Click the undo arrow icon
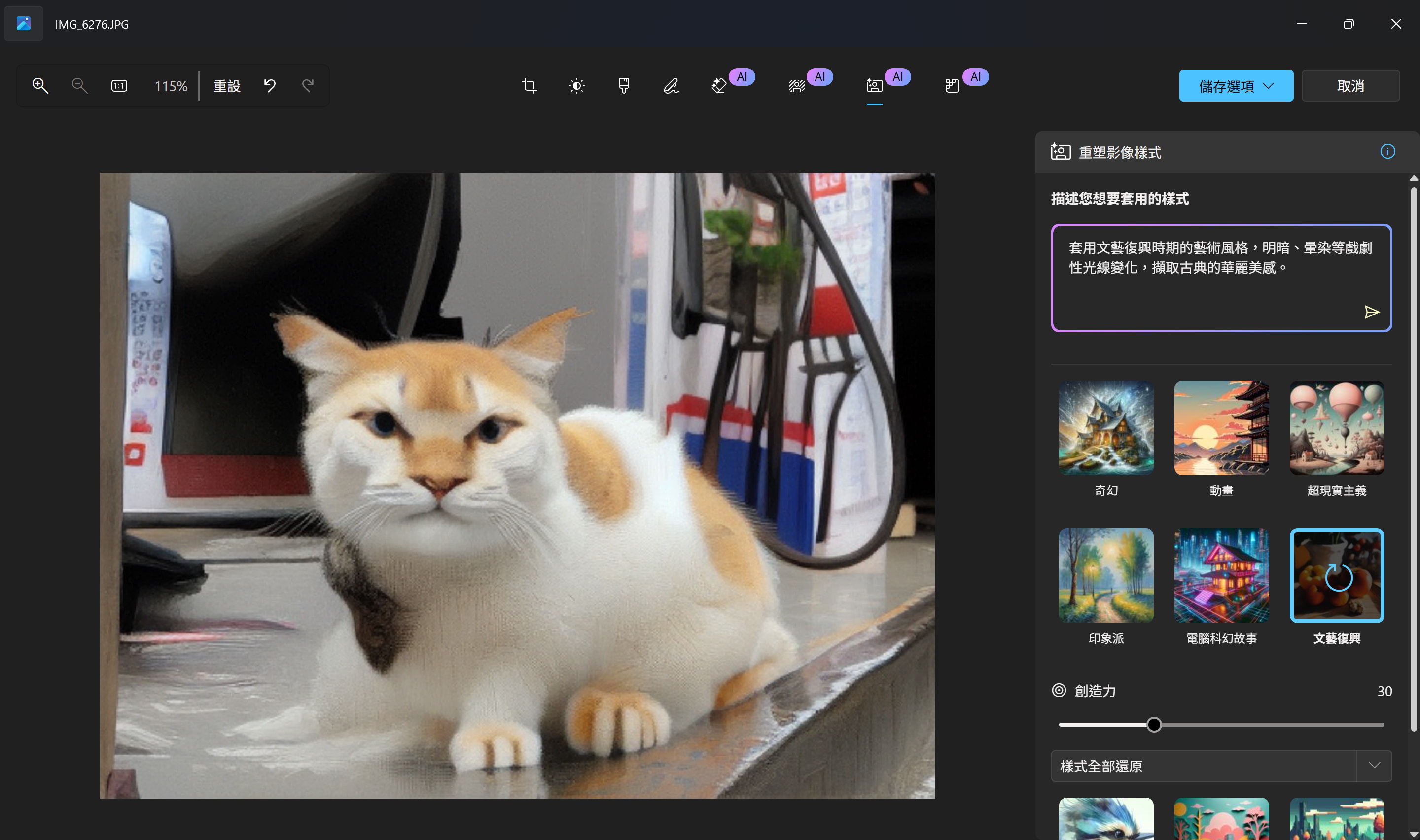The height and width of the screenshot is (840, 1420). click(x=270, y=86)
